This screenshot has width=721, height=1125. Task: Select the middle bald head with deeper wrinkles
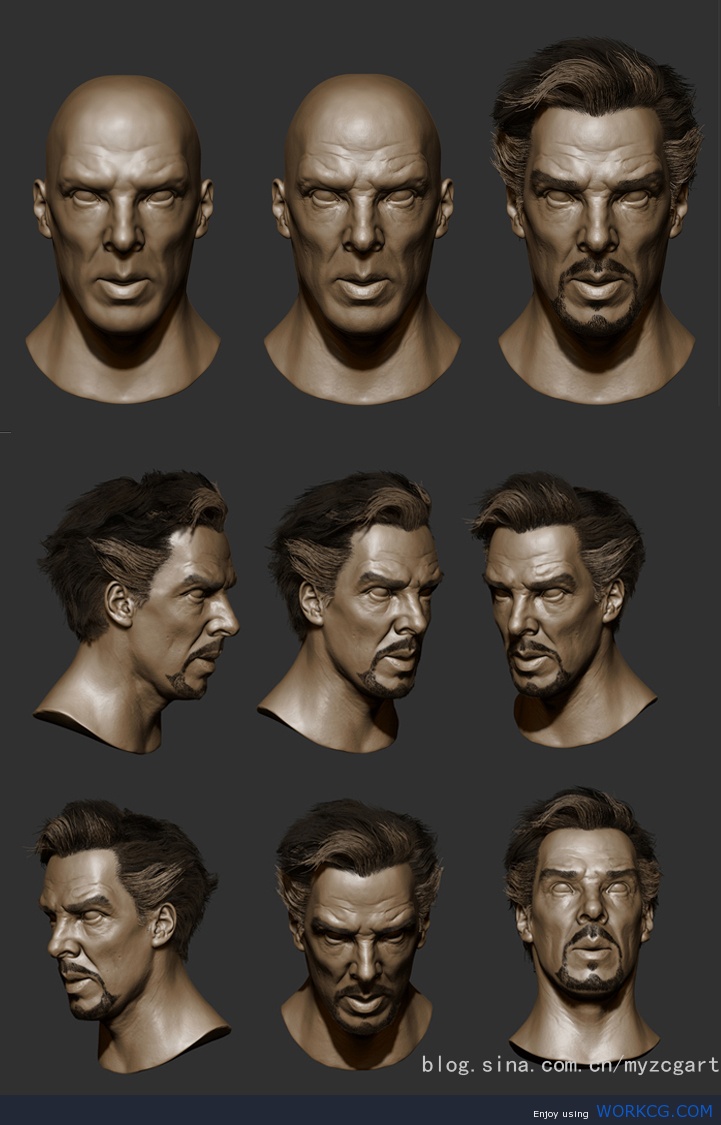click(362, 239)
